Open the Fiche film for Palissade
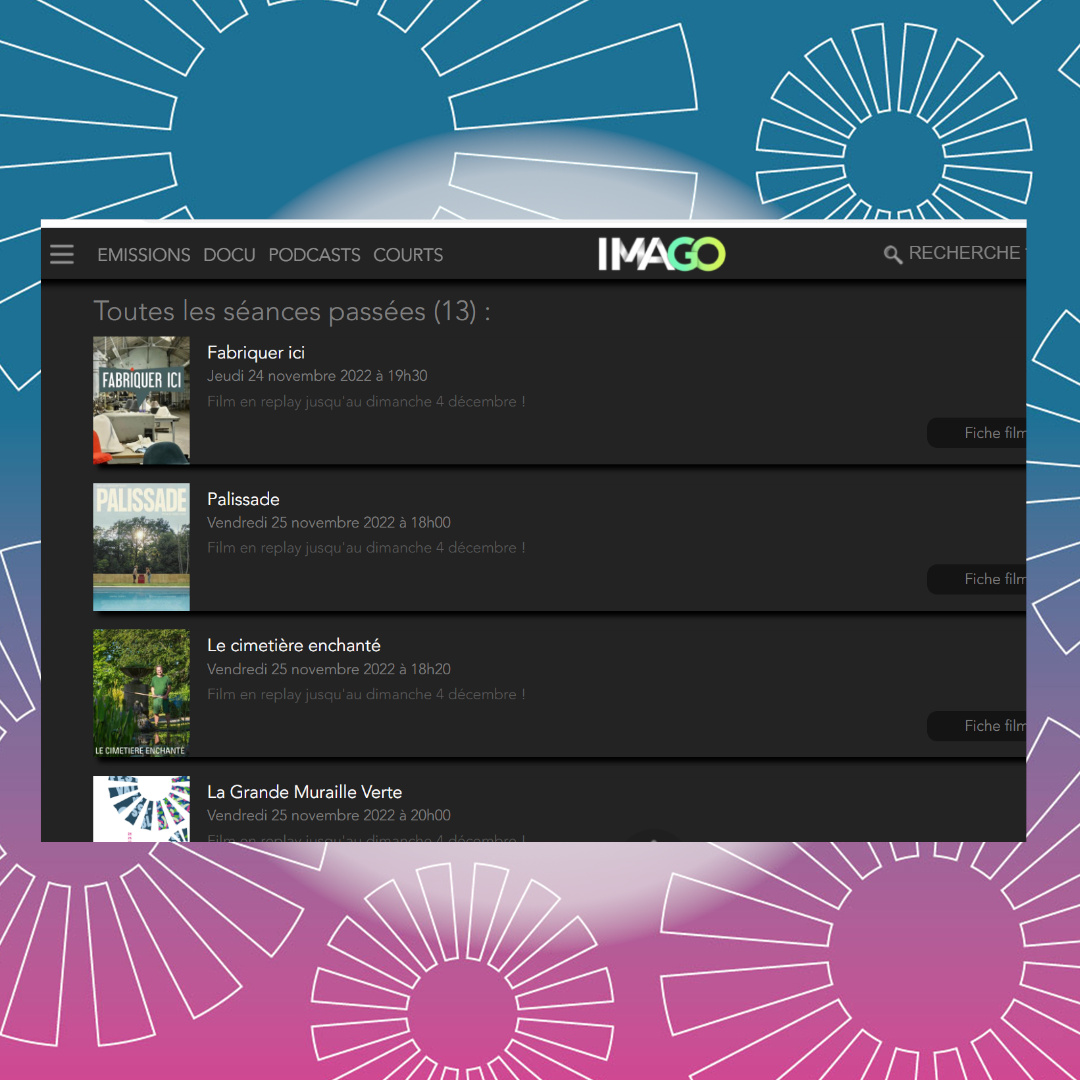Viewport: 1080px width, 1080px height. (x=995, y=579)
